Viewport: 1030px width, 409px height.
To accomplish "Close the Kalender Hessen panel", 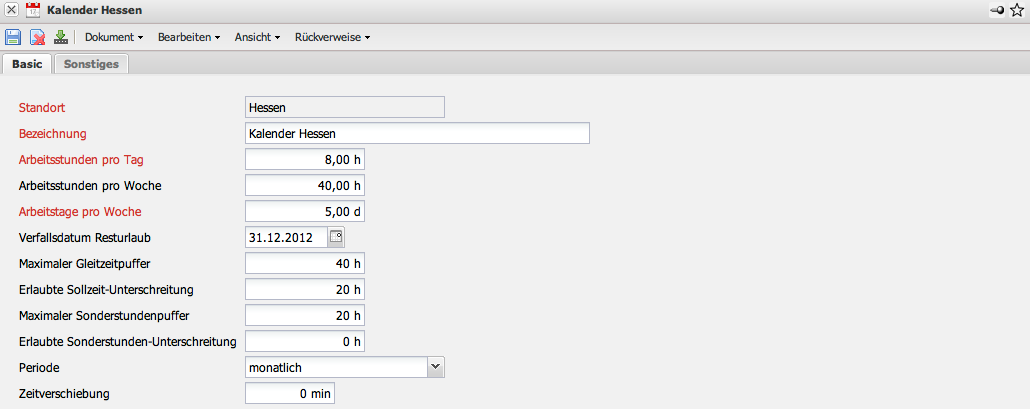I will click(x=11, y=10).
